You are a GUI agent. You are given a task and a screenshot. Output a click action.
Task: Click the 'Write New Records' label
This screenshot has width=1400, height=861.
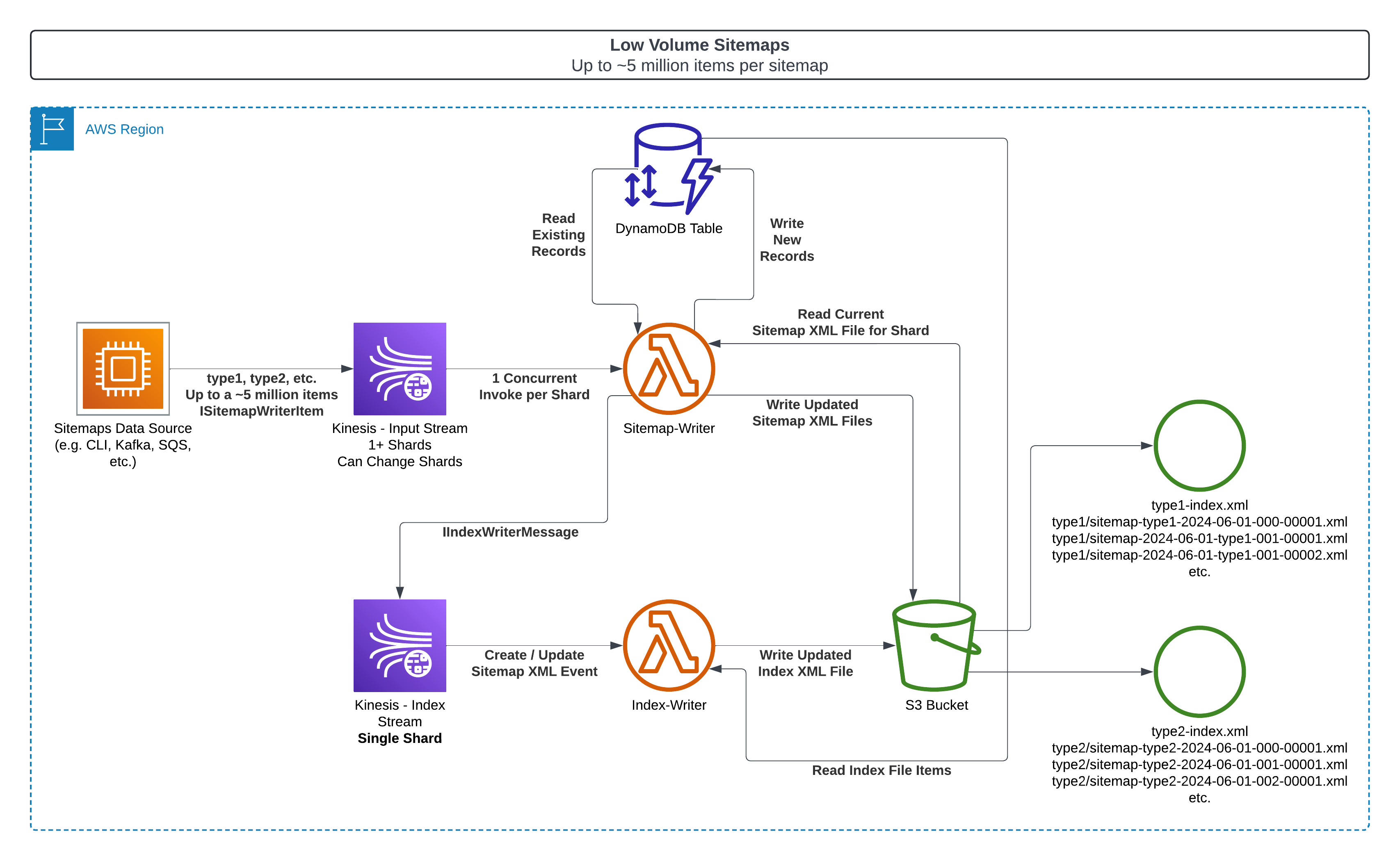pyautogui.click(x=787, y=240)
